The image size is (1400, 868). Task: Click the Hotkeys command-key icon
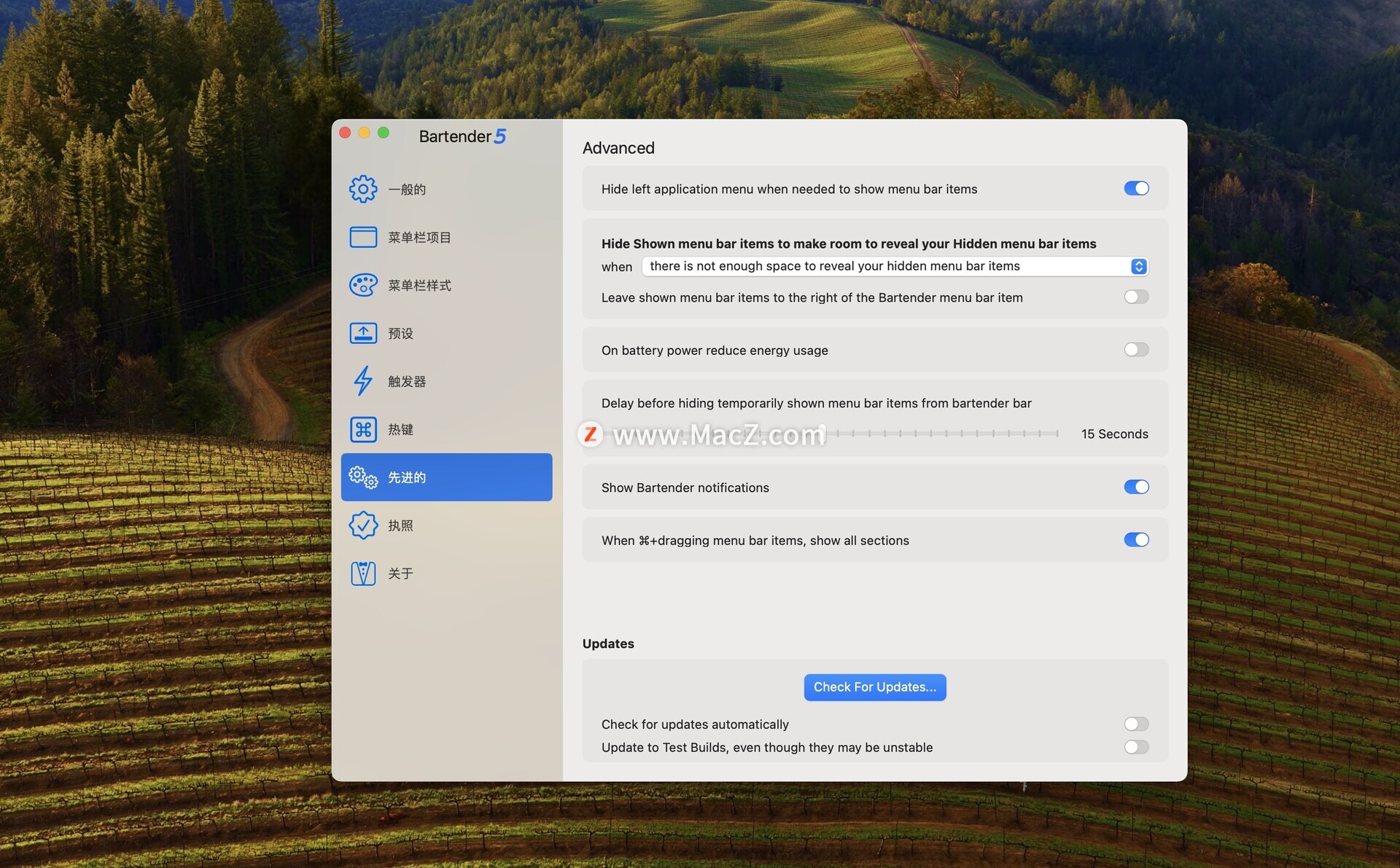tap(363, 429)
